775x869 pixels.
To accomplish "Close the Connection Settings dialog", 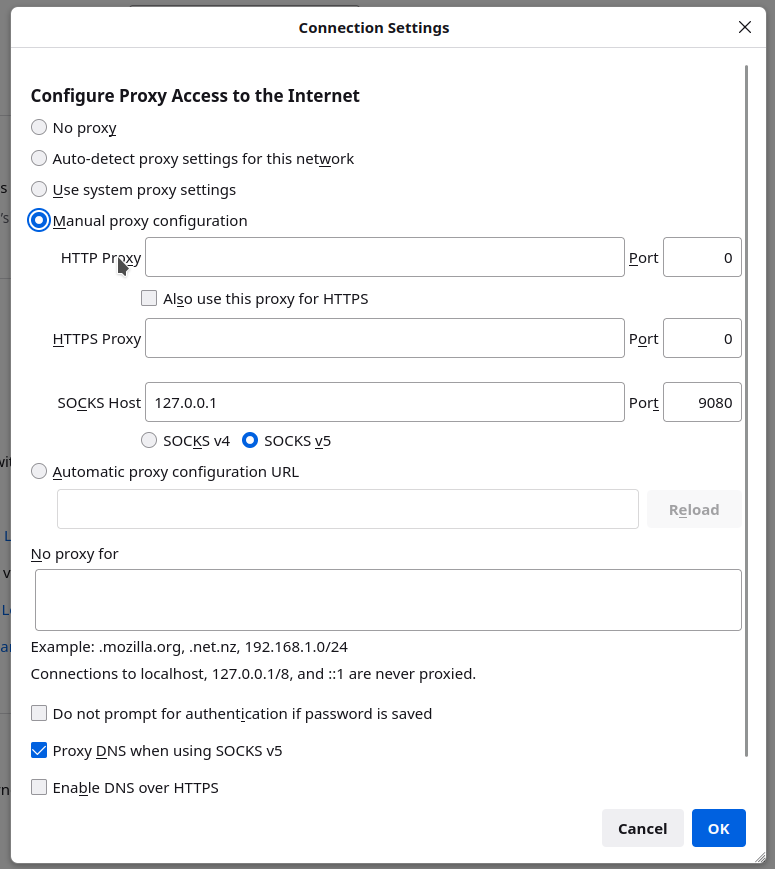I will click(x=744, y=27).
